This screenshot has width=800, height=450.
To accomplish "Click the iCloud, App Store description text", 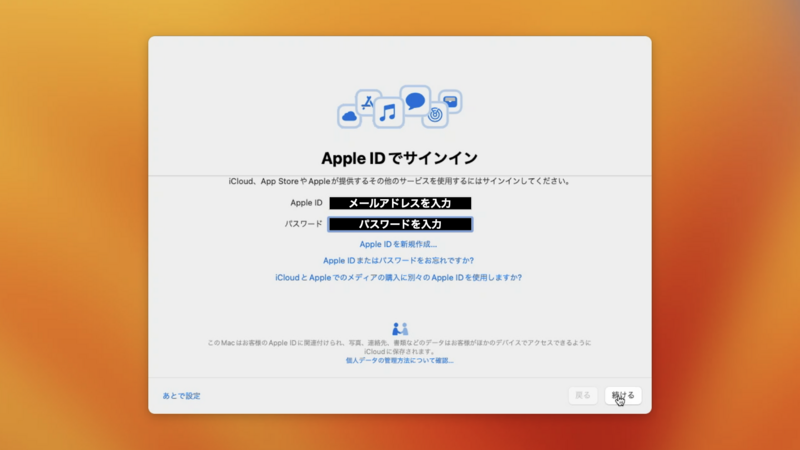I will coord(399,181).
